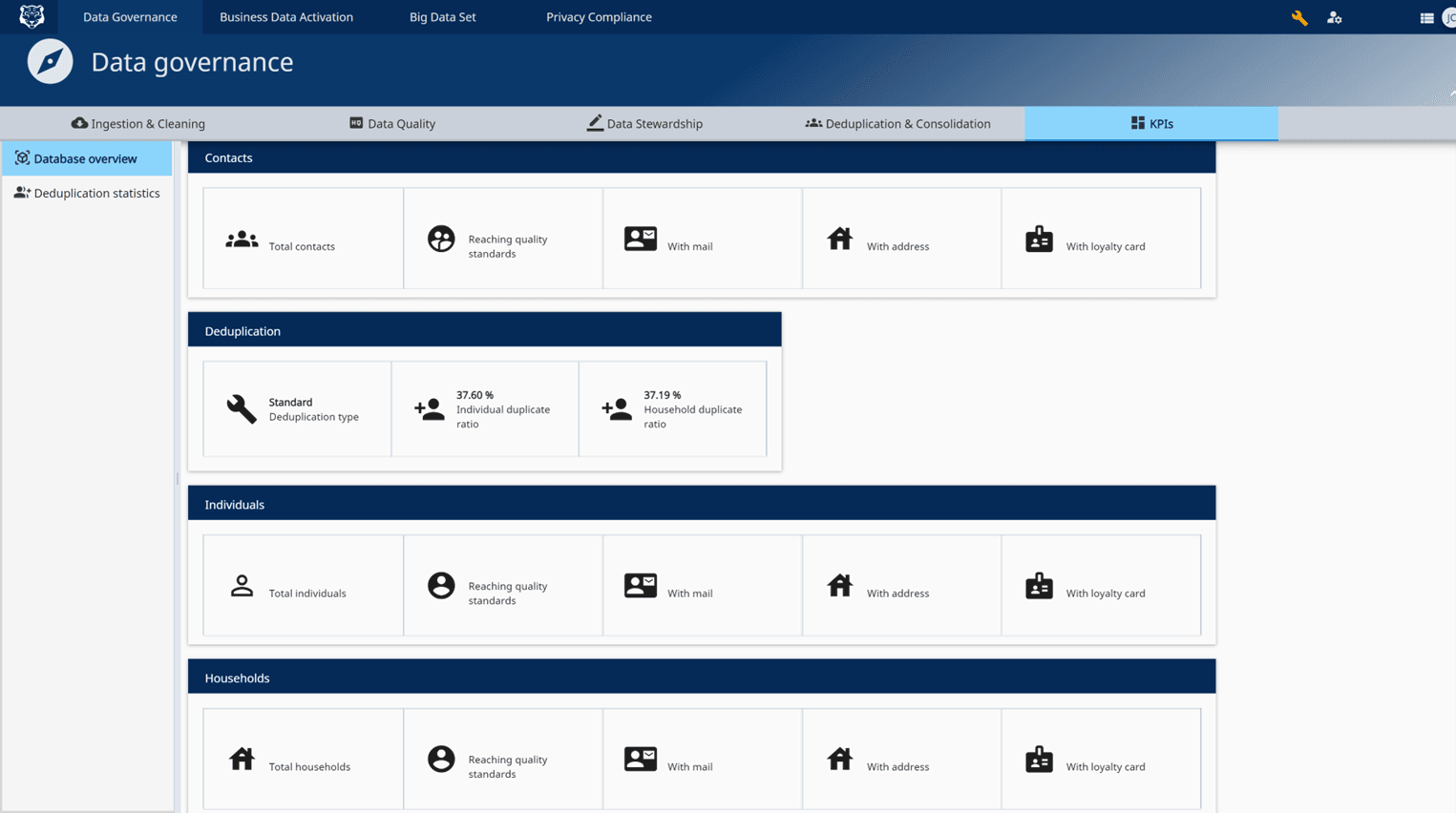
Task: Open the Privacy Compliance menu
Action: click(x=599, y=17)
